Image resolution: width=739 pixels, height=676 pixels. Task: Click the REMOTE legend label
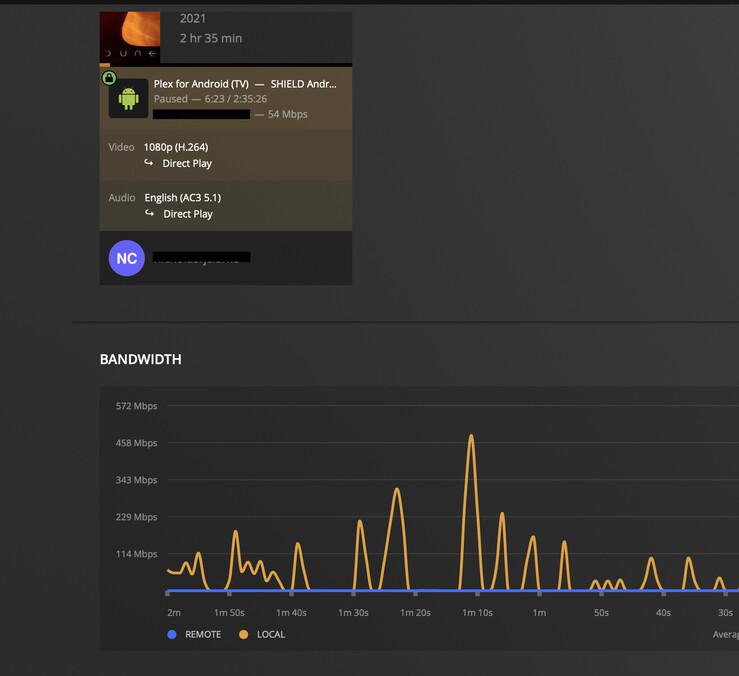[x=203, y=635]
